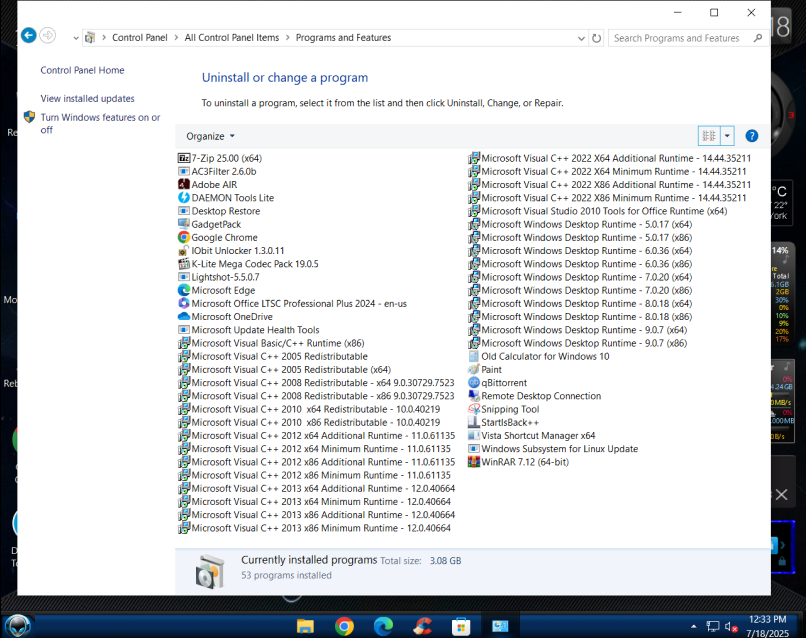Click the Old Calculator for Windows 10 icon
Screen dimensions: 806x638
(x=473, y=356)
